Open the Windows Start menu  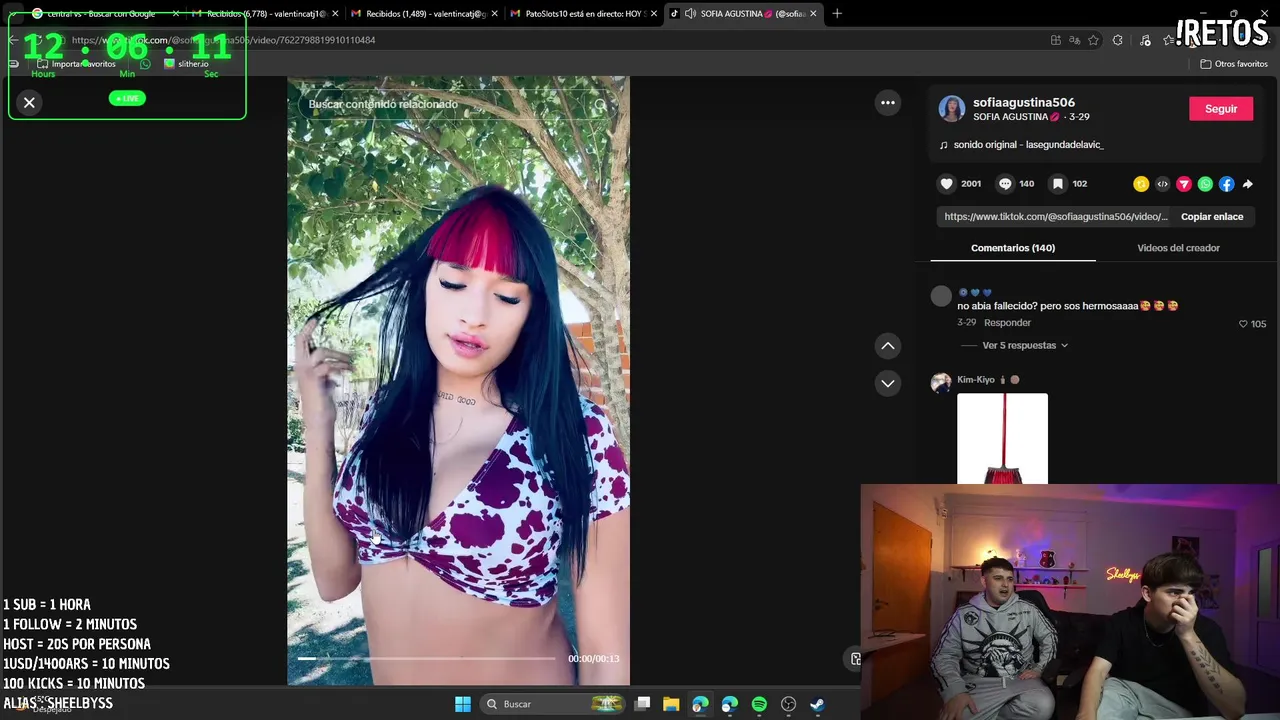click(463, 704)
